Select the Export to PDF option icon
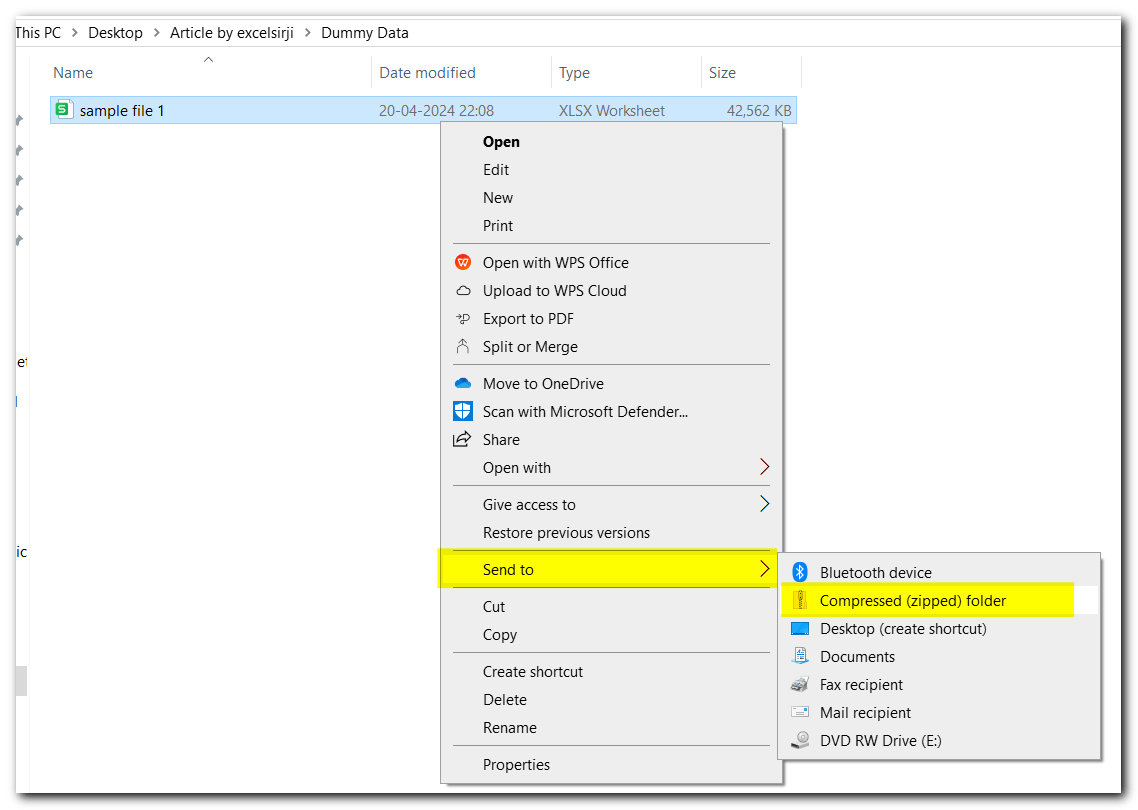1138x810 pixels. click(463, 318)
